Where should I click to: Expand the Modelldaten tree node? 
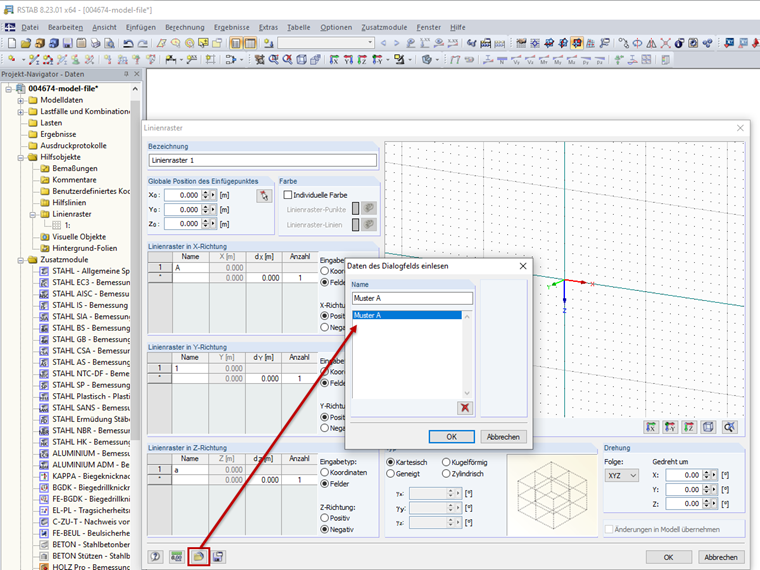[20, 101]
